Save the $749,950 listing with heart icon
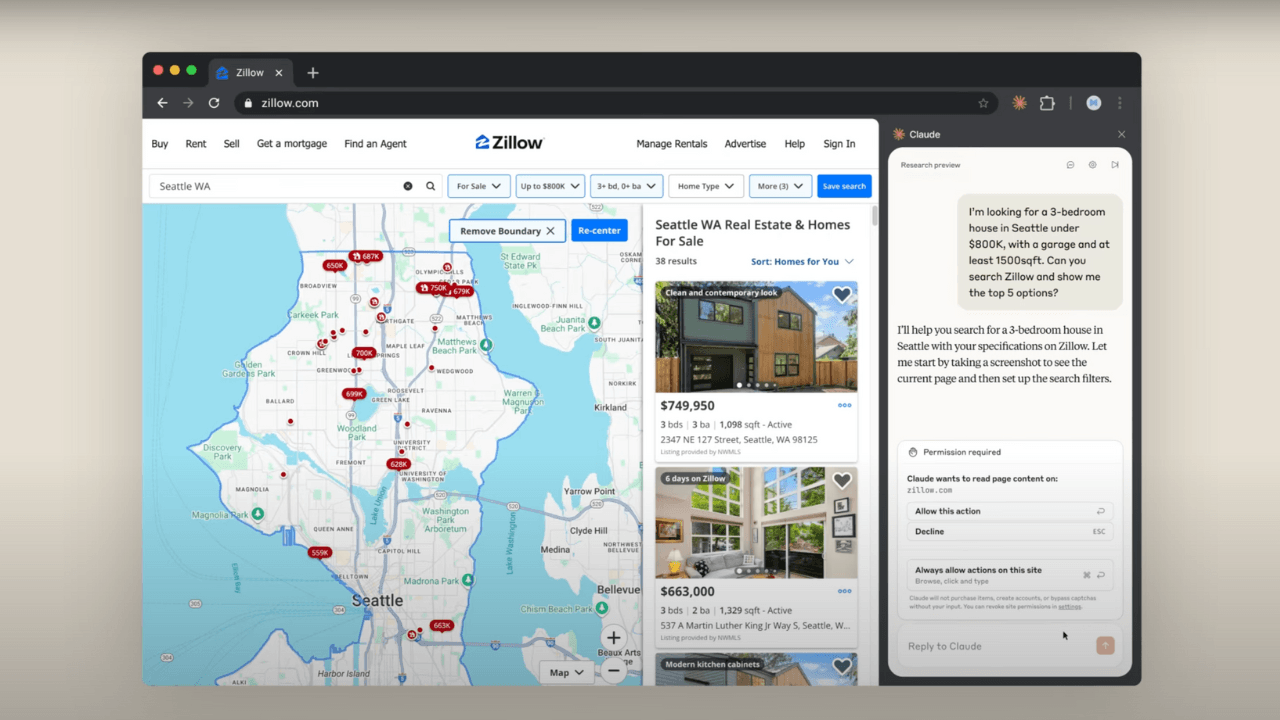Screen dimensions: 1280x720 tap(842, 295)
